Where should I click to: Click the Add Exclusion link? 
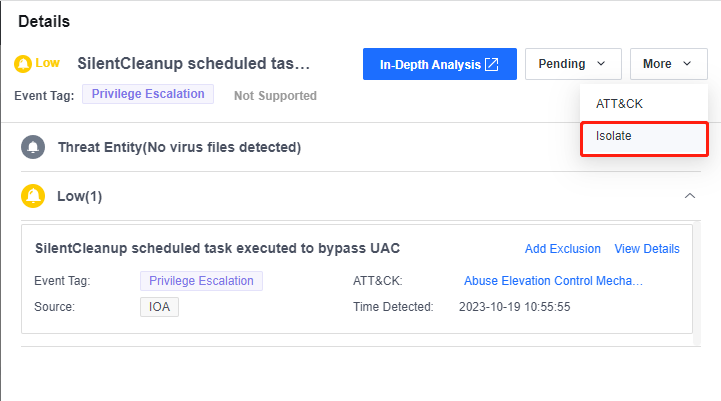point(563,249)
